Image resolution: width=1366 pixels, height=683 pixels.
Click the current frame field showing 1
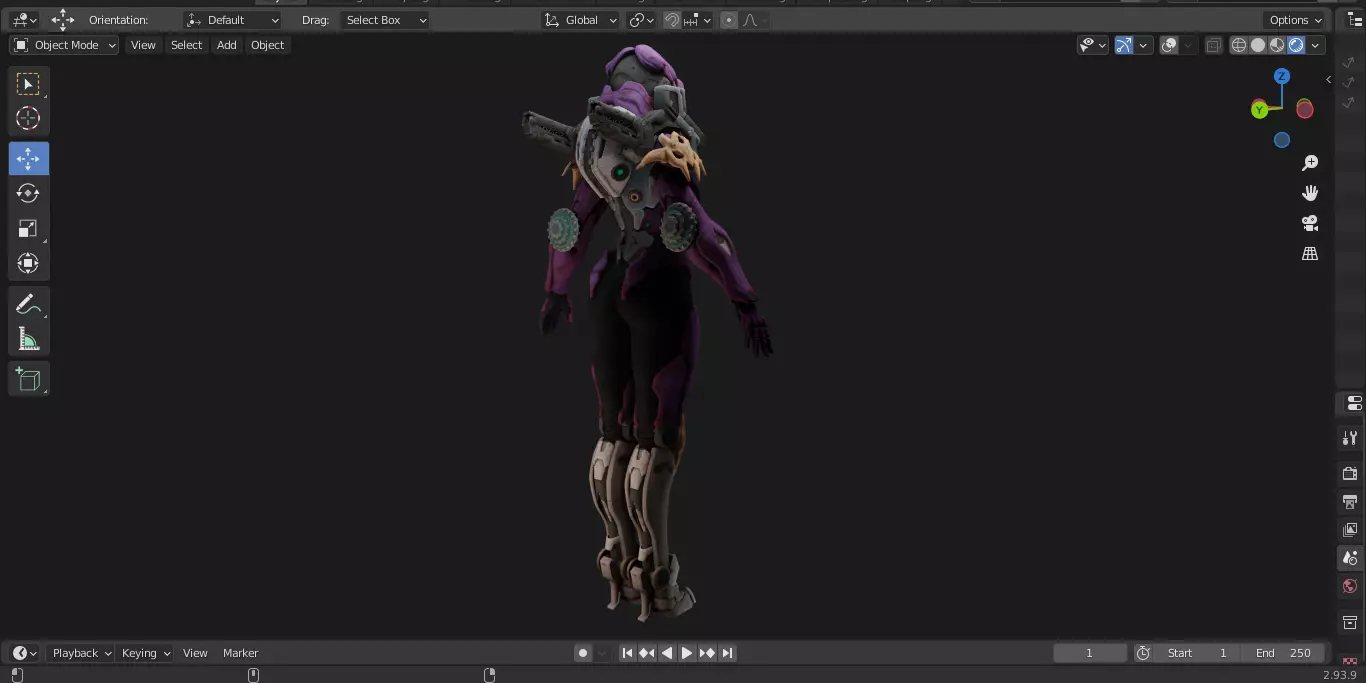coord(1090,653)
